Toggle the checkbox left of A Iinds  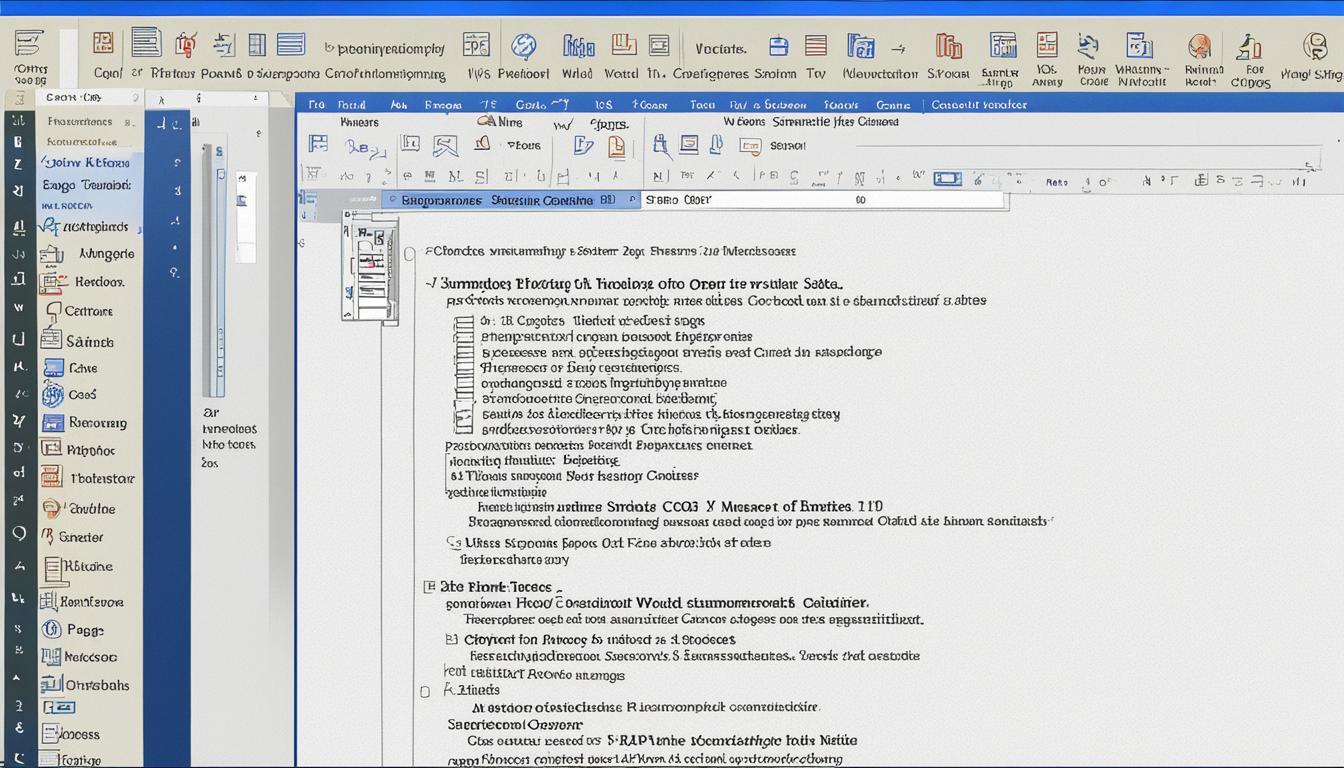(x=426, y=691)
